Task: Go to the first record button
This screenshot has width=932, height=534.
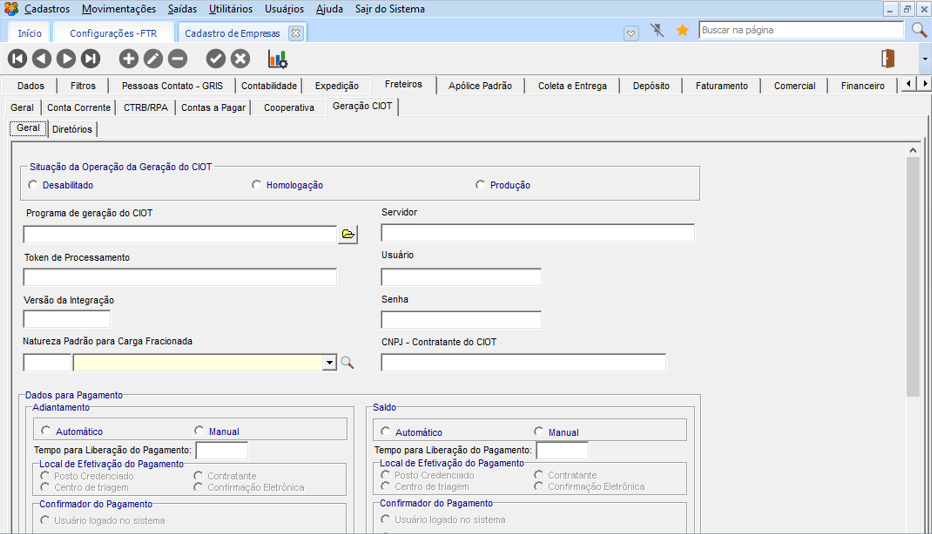Action: 18,59
